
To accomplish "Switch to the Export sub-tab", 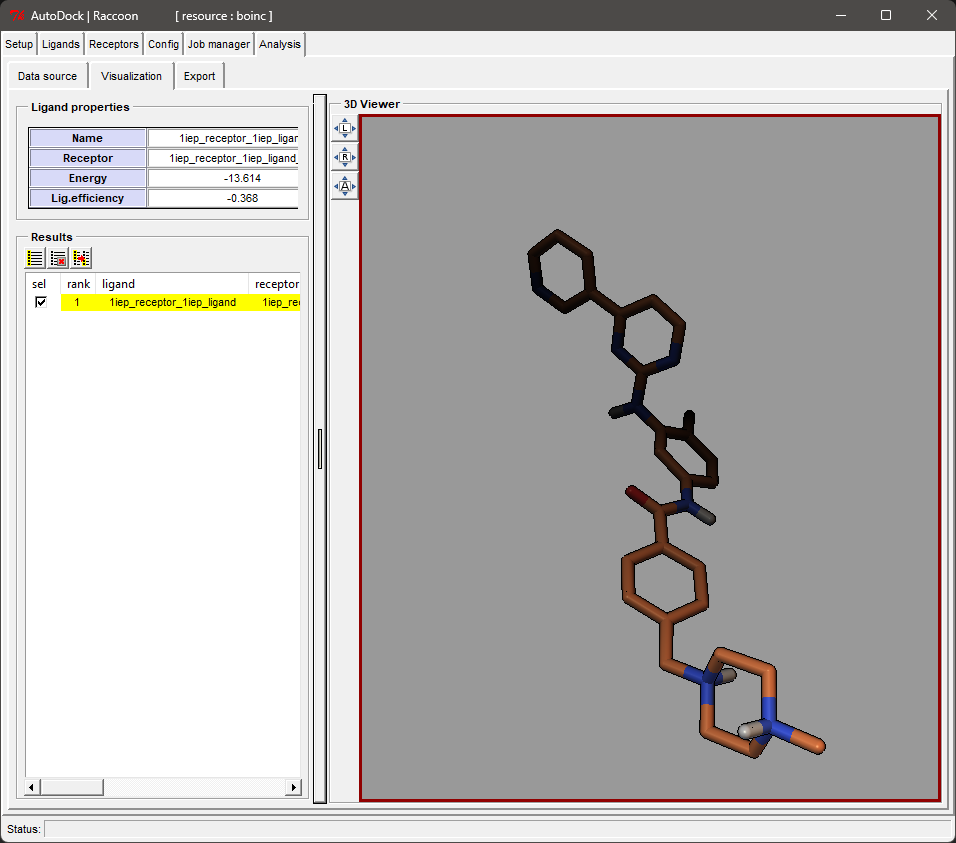I will pos(199,76).
